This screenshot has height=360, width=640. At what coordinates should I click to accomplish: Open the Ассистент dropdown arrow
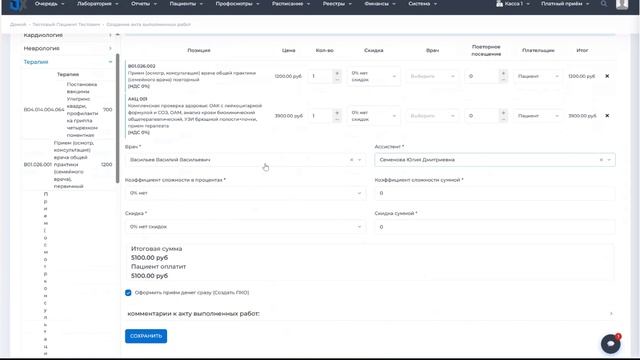coord(609,160)
